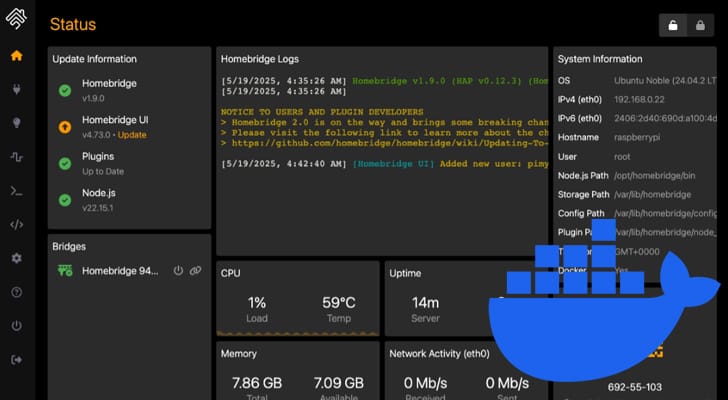The height and width of the screenshot is (400, 728).
Task: Click the 7.09 GB available memory value
Action: pos(338,383)
